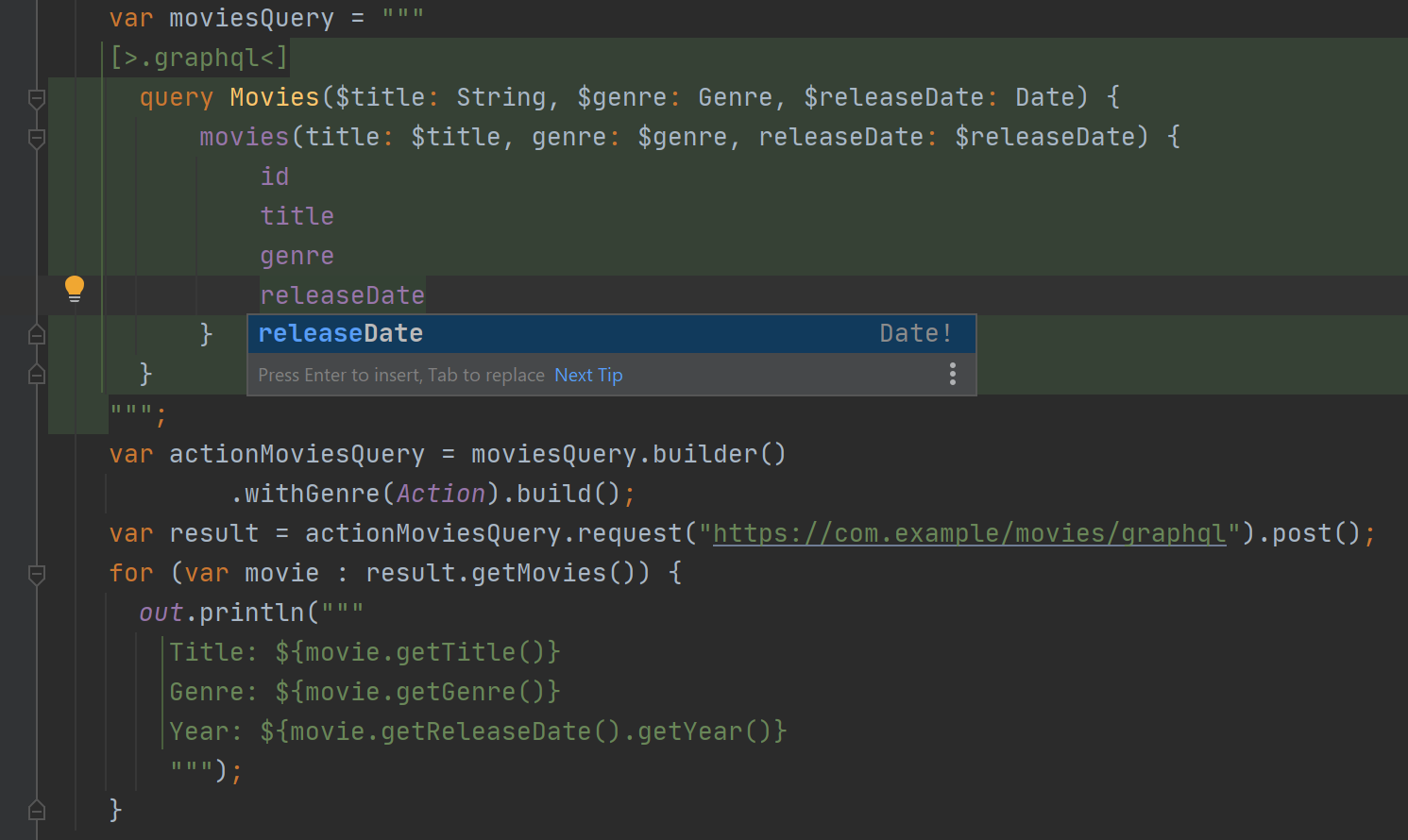Click fold-end marker at the for loop's closing brace
Image resolution: width=1408 pixels, height=840 pixels.
37,810
